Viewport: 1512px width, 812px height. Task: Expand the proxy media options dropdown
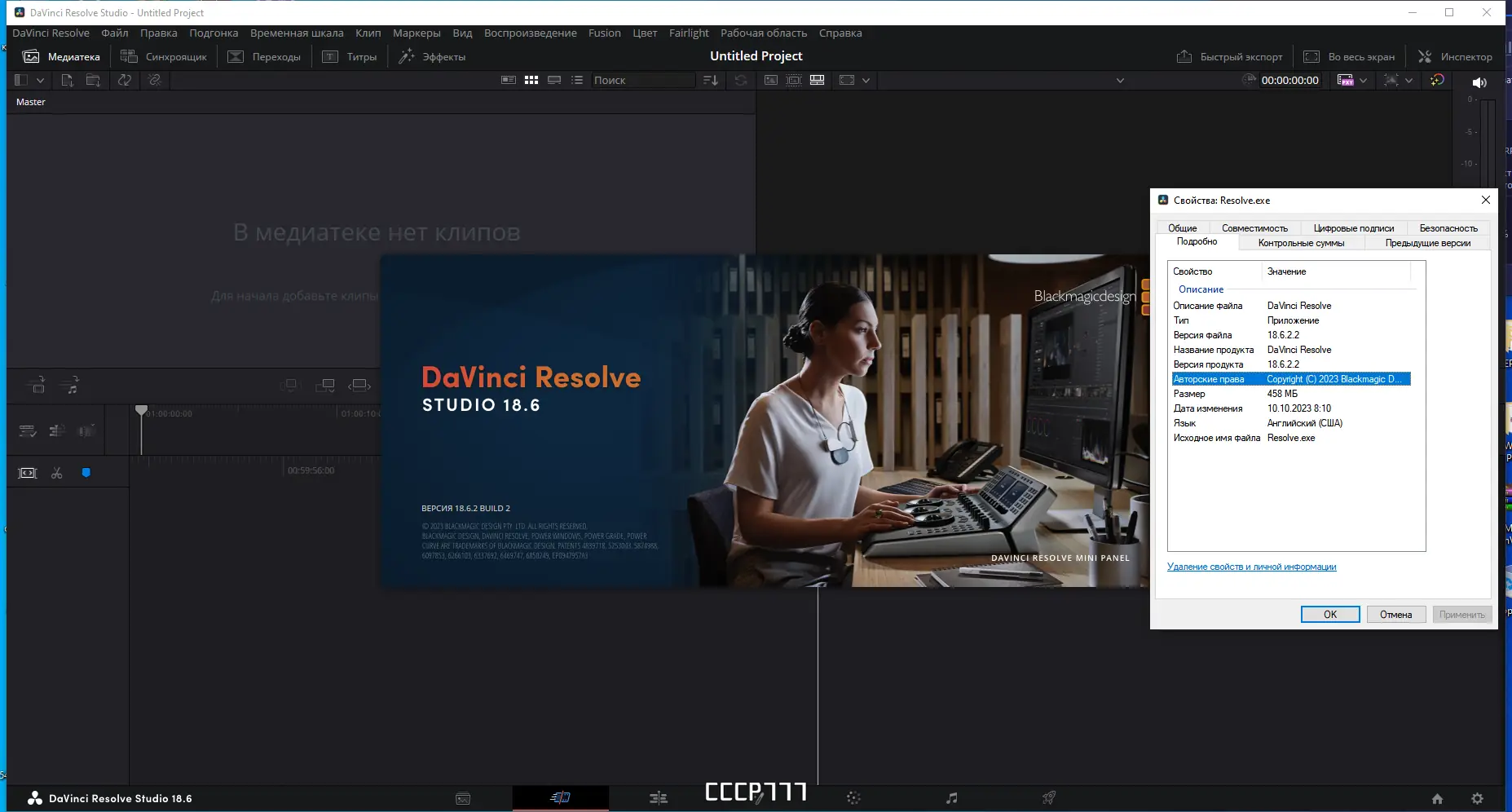click(x=1363, y=80)
